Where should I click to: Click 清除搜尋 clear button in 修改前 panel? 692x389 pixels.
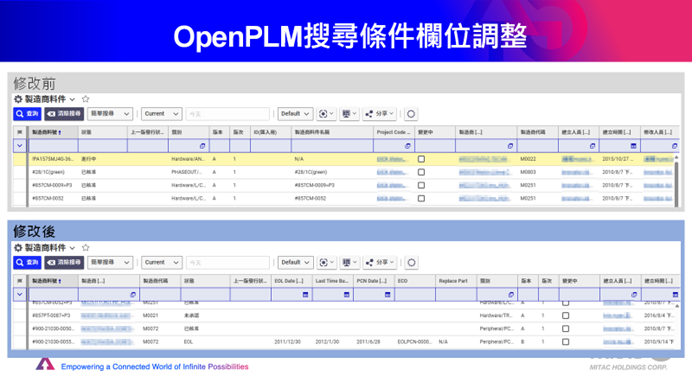tap(64, 114)
